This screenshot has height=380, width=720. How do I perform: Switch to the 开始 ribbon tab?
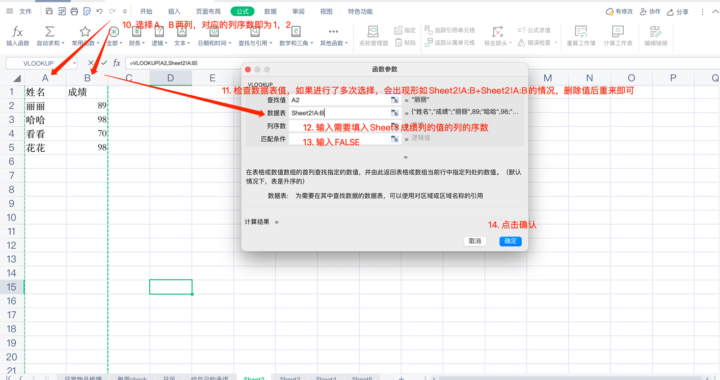tap(146, 11)
